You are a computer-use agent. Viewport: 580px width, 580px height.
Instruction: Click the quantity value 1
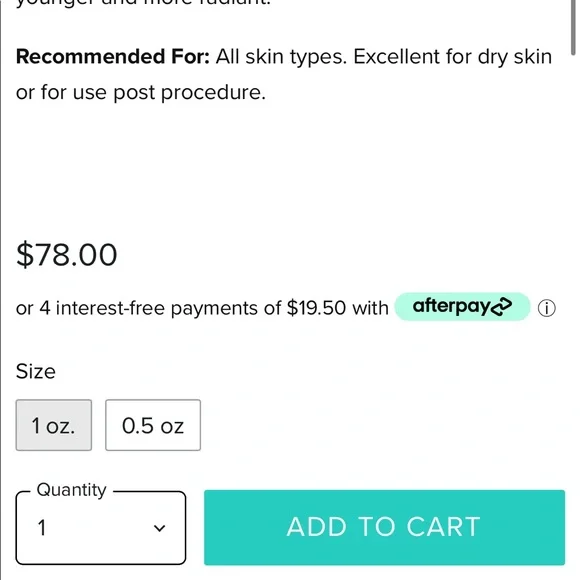coord(42,528)
